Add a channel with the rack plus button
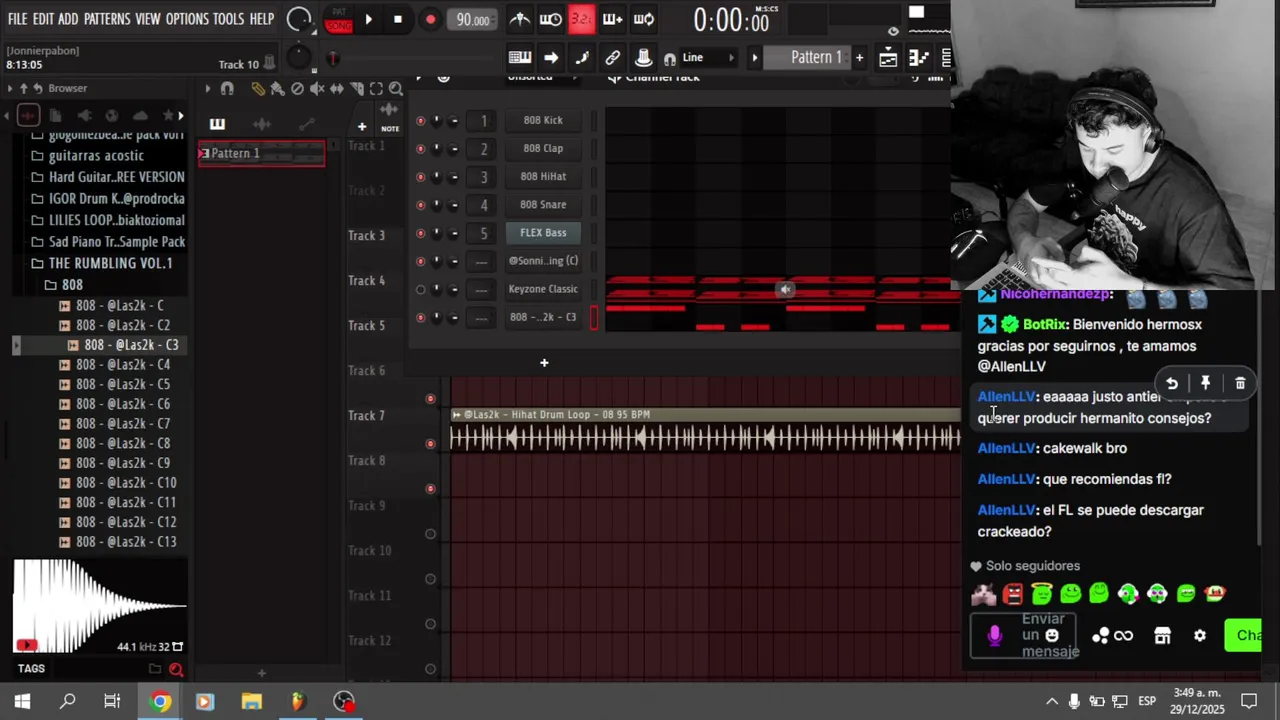1280x720 pixels. [544, 362]
